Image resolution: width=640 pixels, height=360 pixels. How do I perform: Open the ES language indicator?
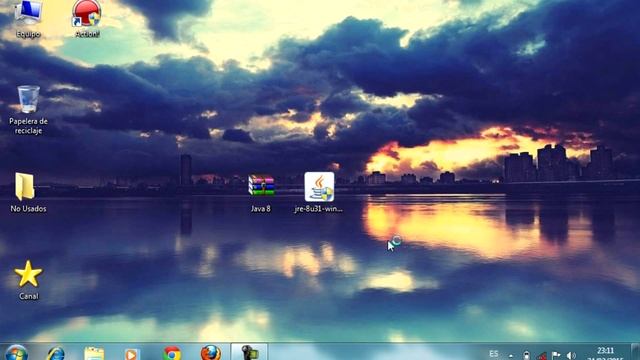click(x=493, y=354)
